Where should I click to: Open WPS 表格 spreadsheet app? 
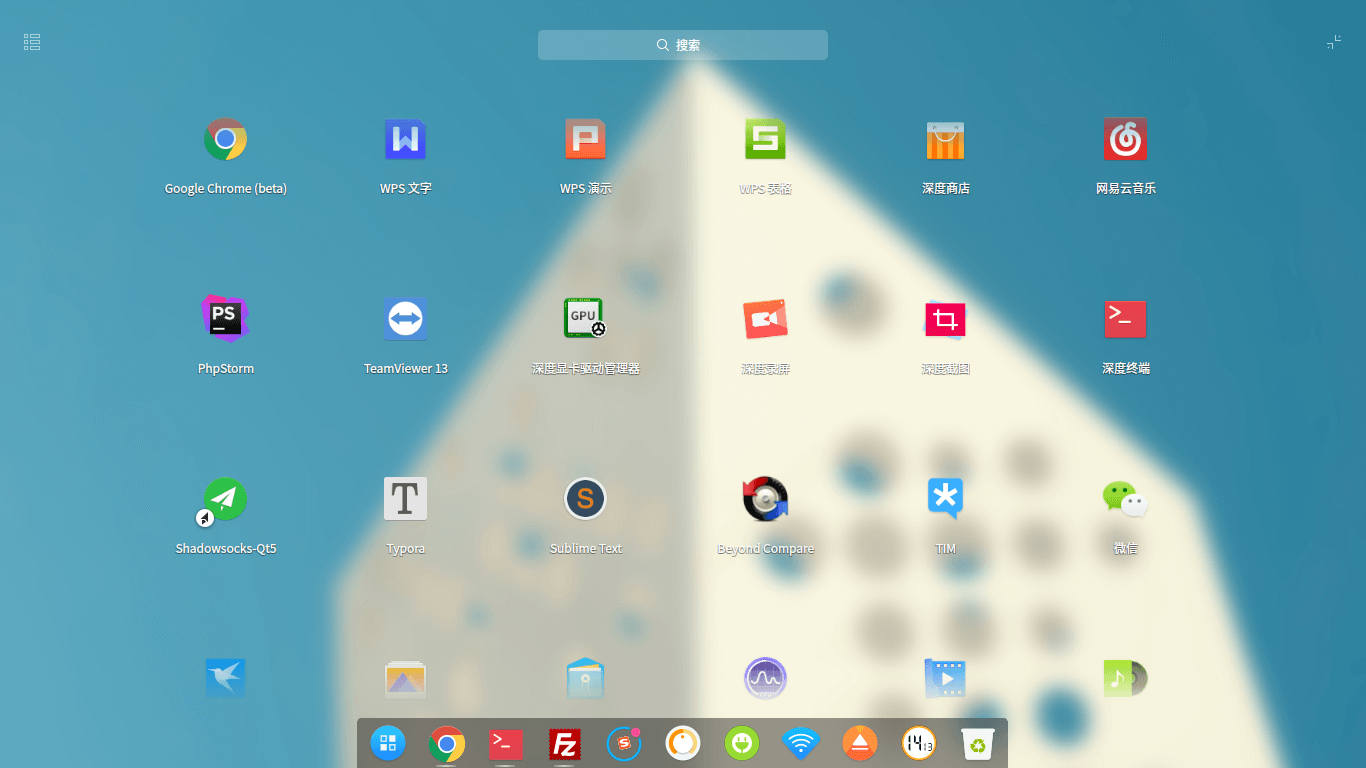[766, 140]
